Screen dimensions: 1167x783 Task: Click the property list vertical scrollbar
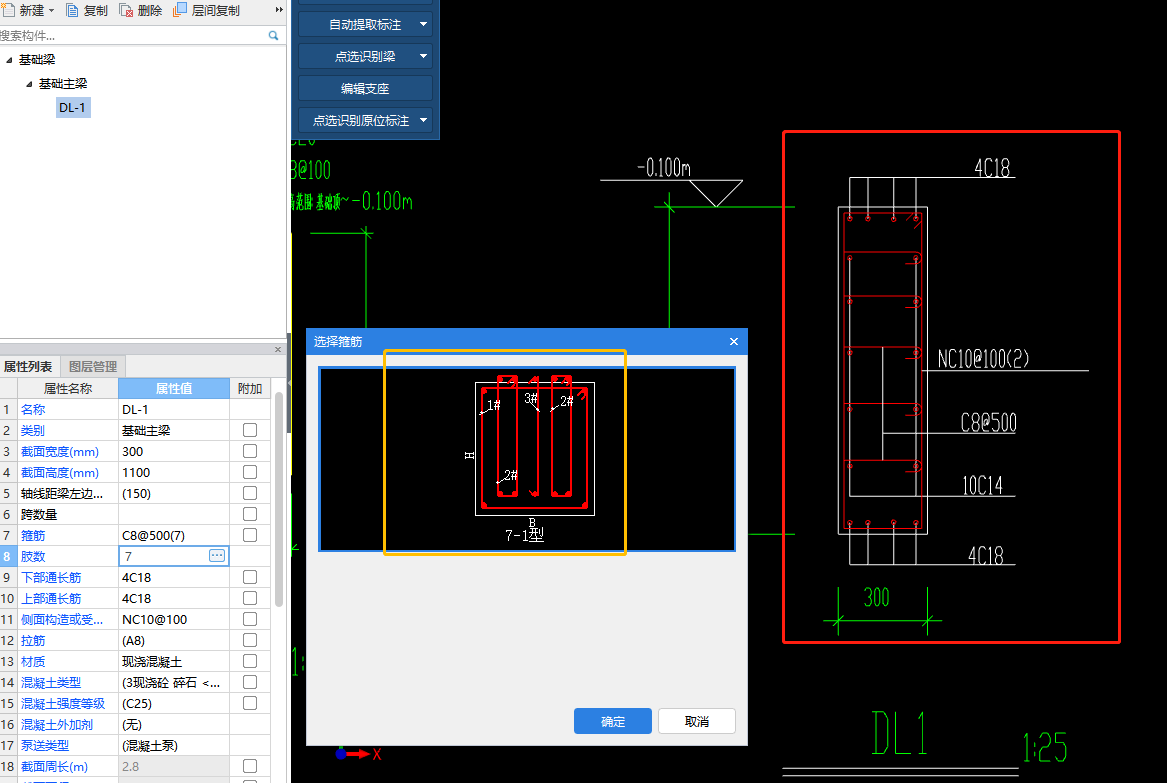pos(279,499)
